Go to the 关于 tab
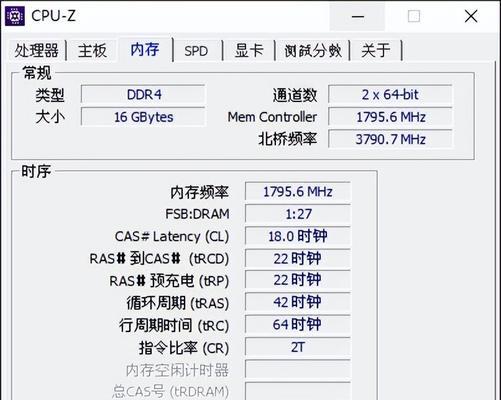The width and height of the screenshot is (501, 400). [376, 51]
